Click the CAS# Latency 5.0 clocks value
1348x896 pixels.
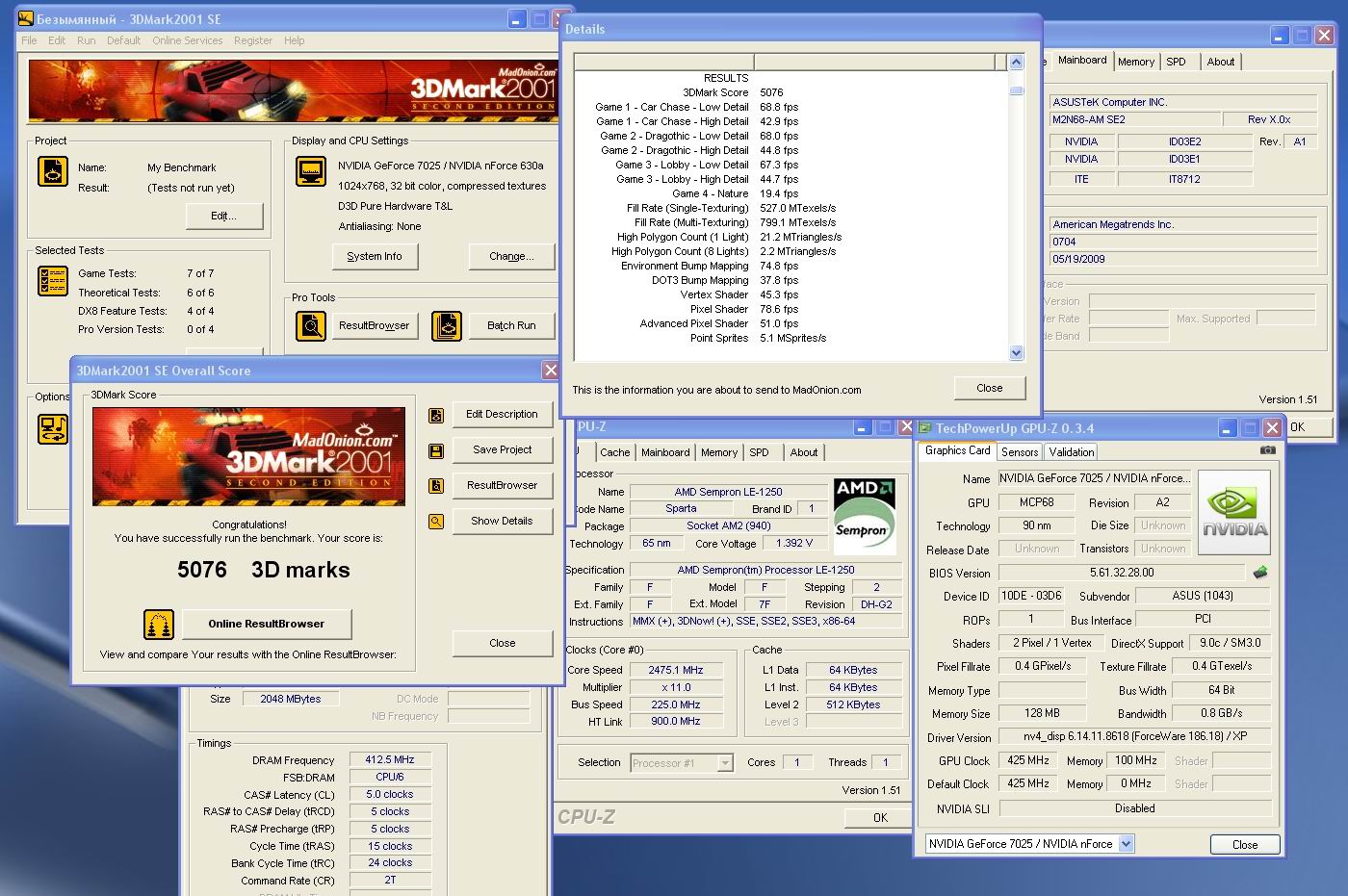pyautogui.click(x=390, y=795)
